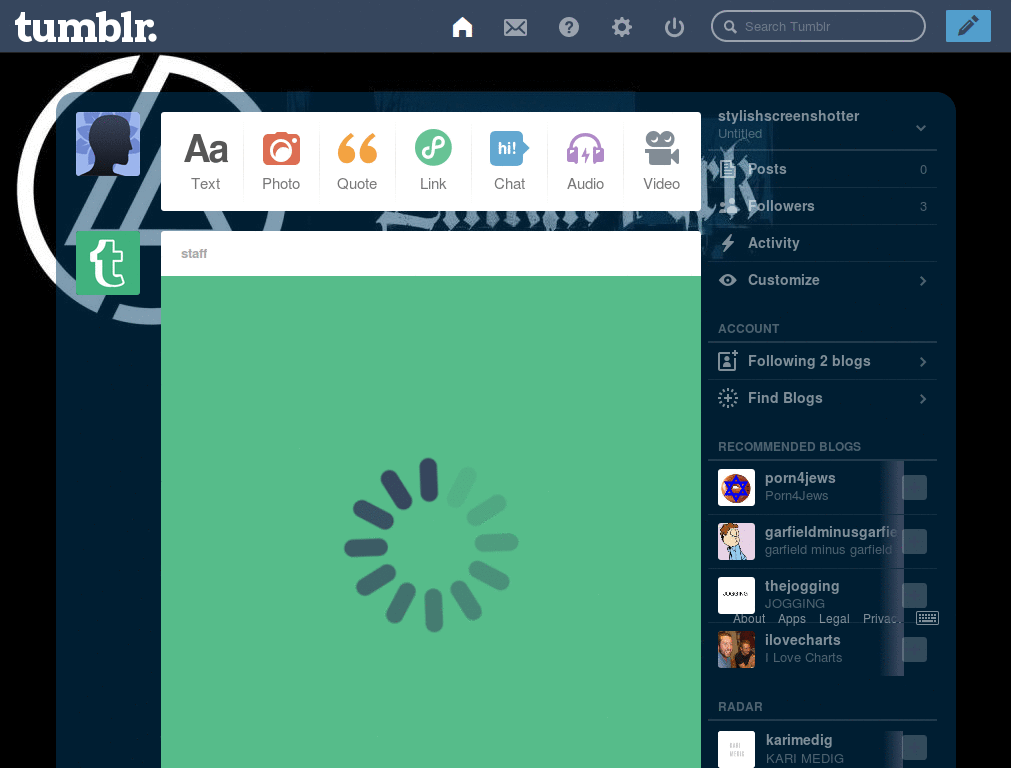Click the About footer link
Screen dimensions: 1024x768
click(x=749, y=618)
